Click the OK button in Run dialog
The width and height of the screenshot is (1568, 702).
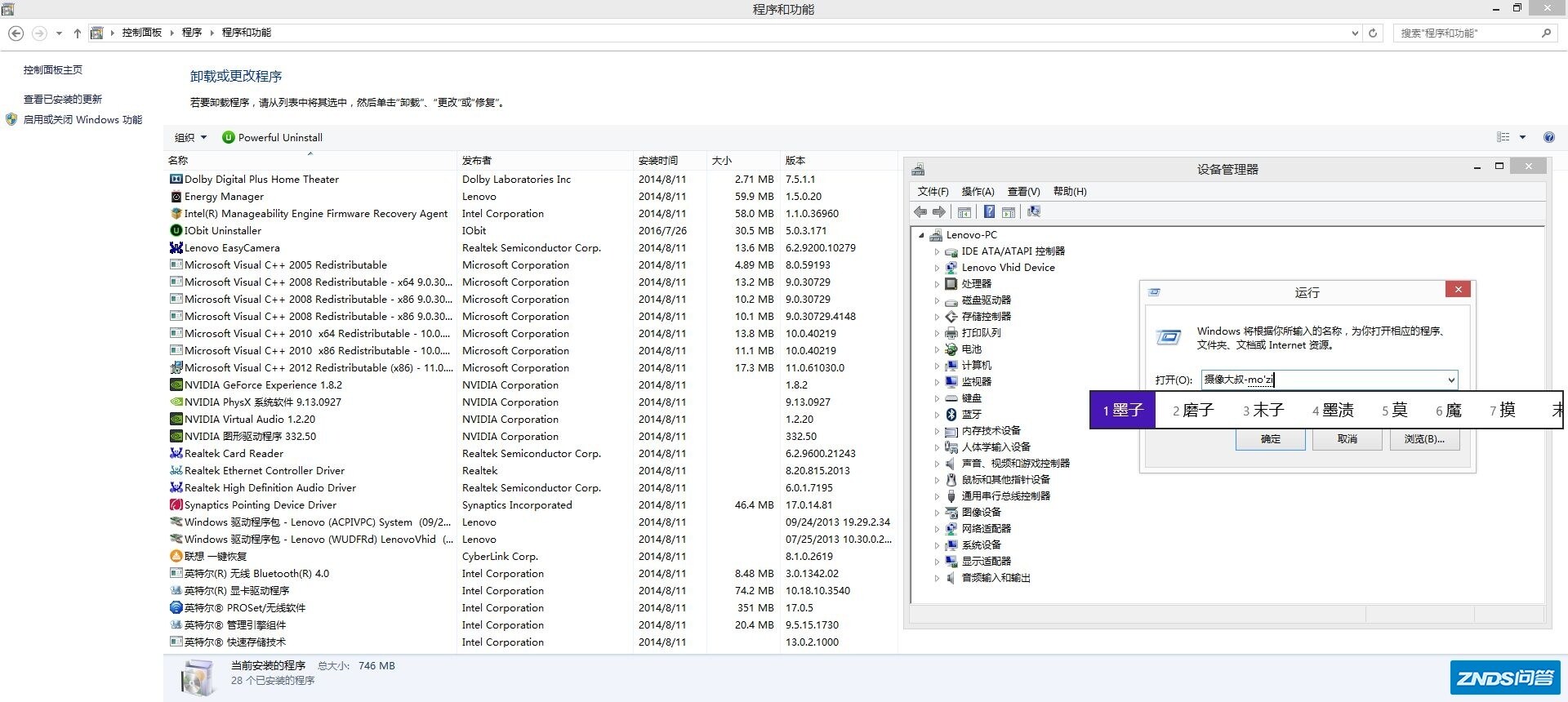click(1271, 439)
